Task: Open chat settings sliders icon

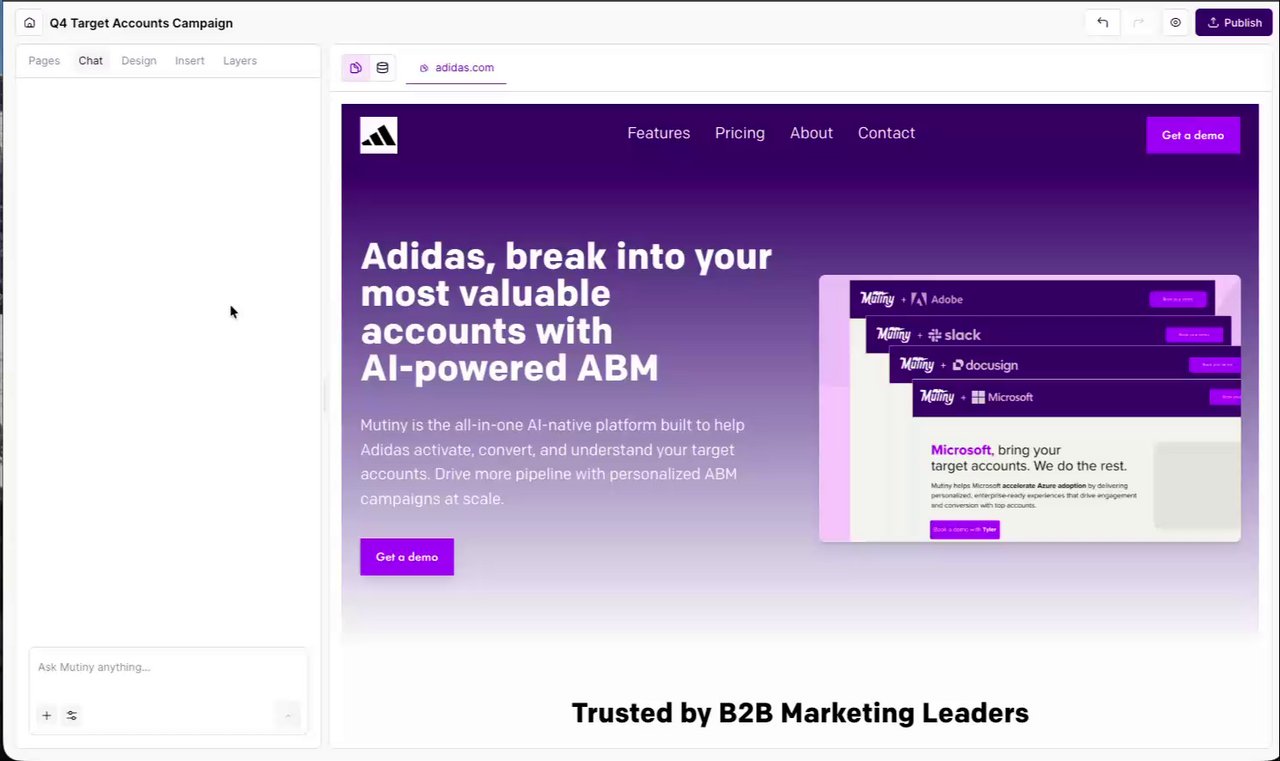Action: [72, 715]
